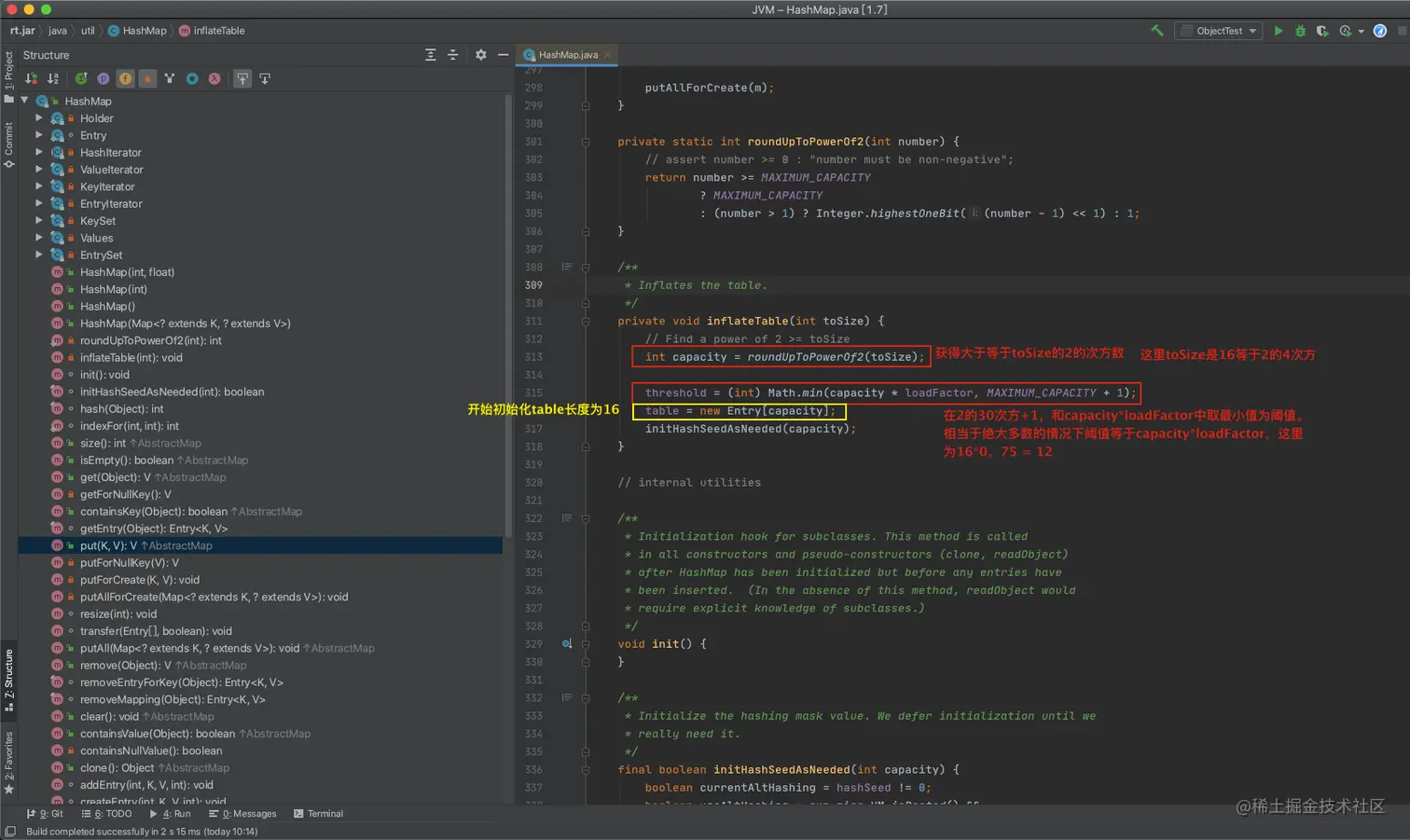The image size is (1410, 840).
Task: Select indexFor(int, int): int in Structure
Action: [129, 426]
